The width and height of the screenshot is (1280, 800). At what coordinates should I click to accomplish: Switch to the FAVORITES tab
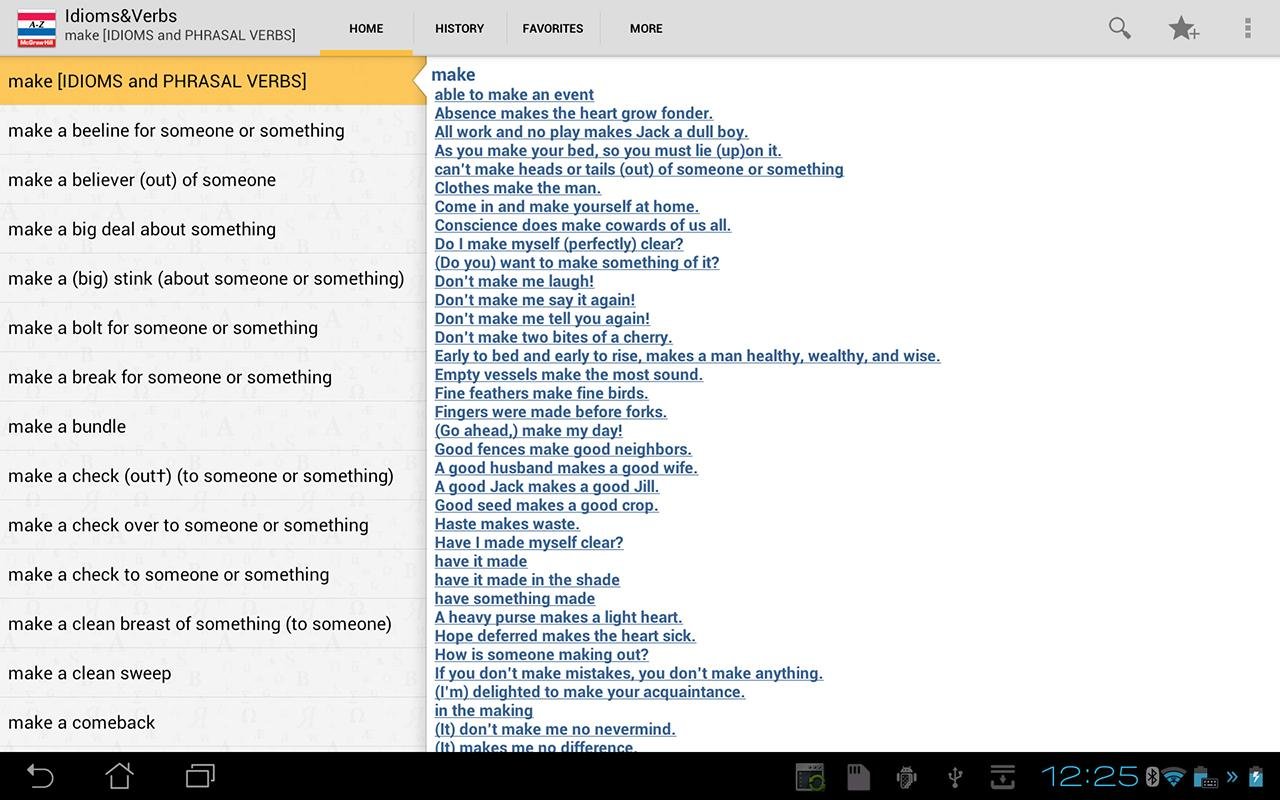point(553,28)
